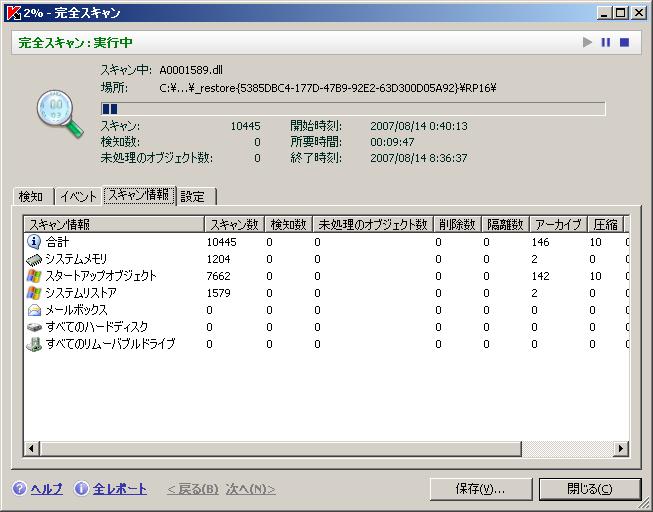Select the 合計 total row icon
653x512 pixels.
(33, 242)
